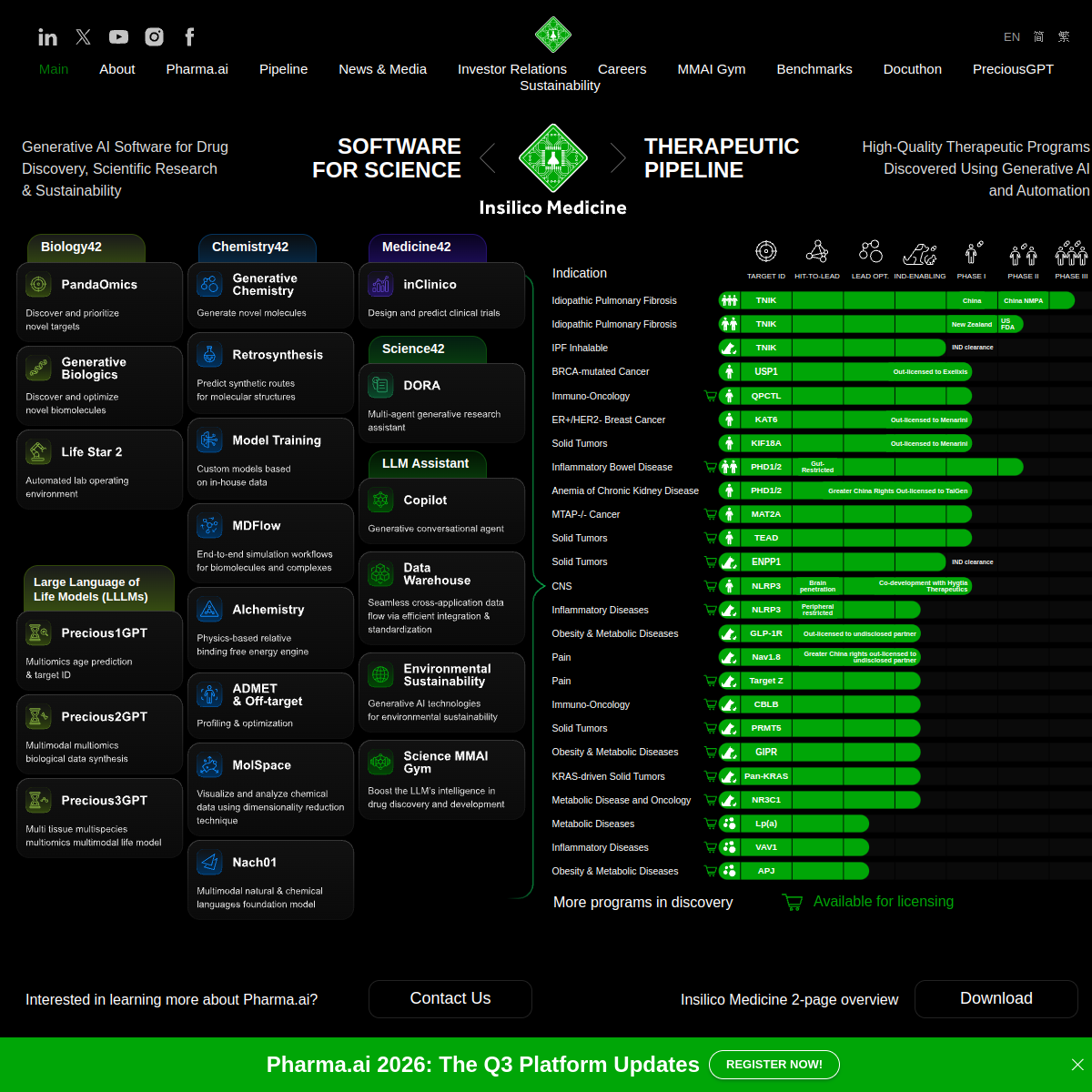Open the Sustainability nav link
The image size is (1092, 1092).
pyautogui.click(x=560, y=86)
